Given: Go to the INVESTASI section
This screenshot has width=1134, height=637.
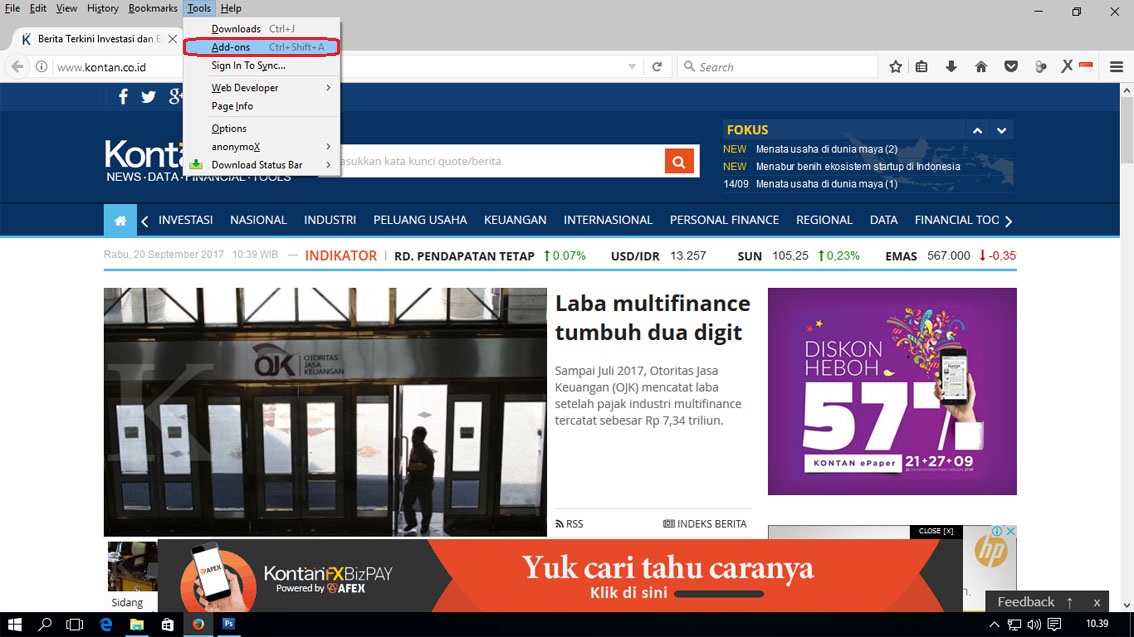Looking at the screenshot, I should coord(185,220).
